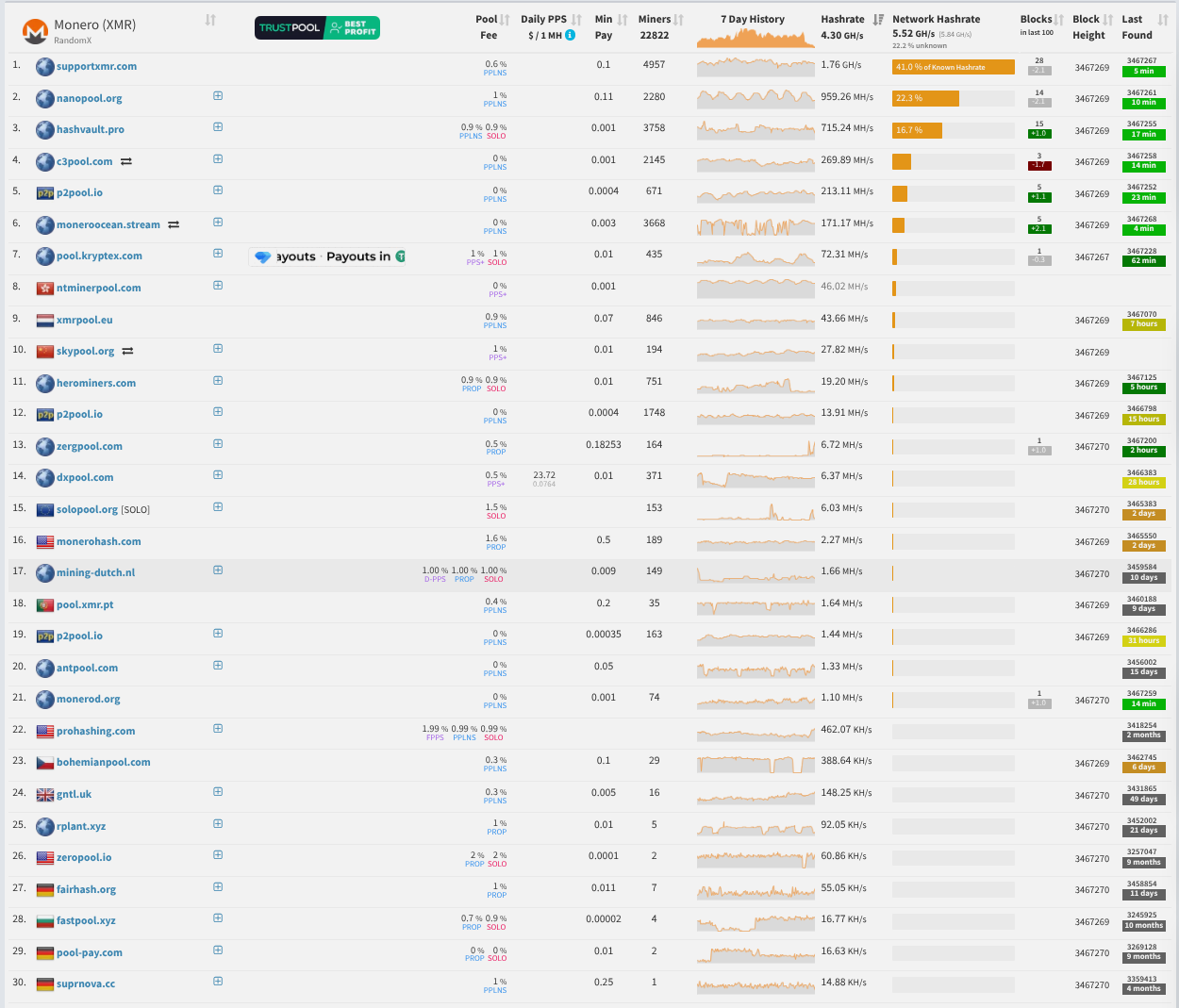Click the globe icon beside antpool.com
Viewport: 1179px width, 1008px height.
[x=44, y=668]
